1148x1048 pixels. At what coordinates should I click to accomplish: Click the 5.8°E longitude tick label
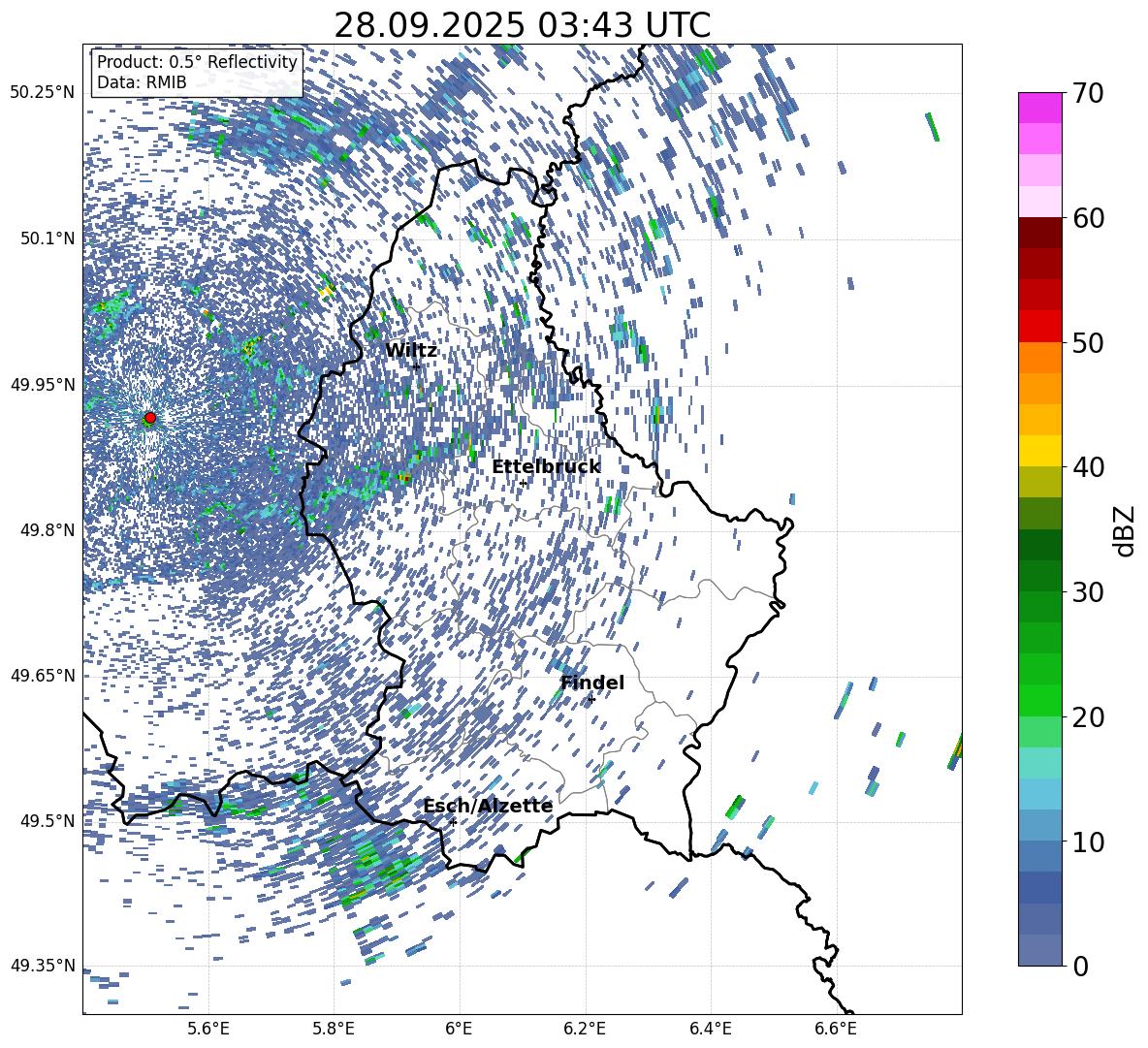334,1029
